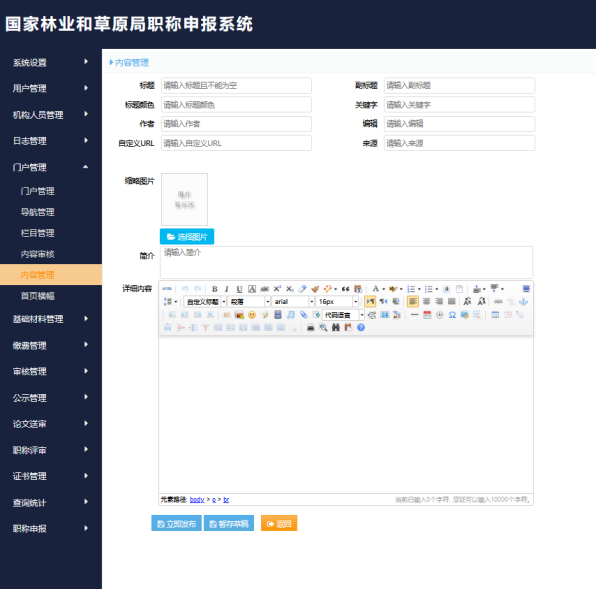
Task: Toggle bold formatting in the editor
Action: [x=214, y=289]
